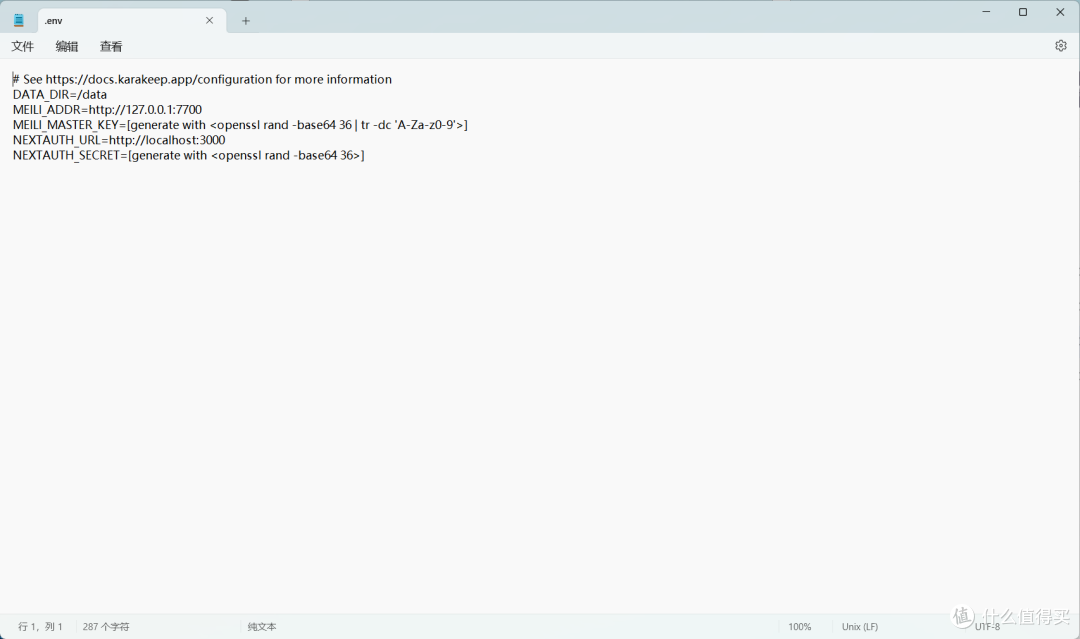The height and width of the screenshot is (639, 1080).
Task: Open the 100% zoom level indicator
Action: coord(800,627)
